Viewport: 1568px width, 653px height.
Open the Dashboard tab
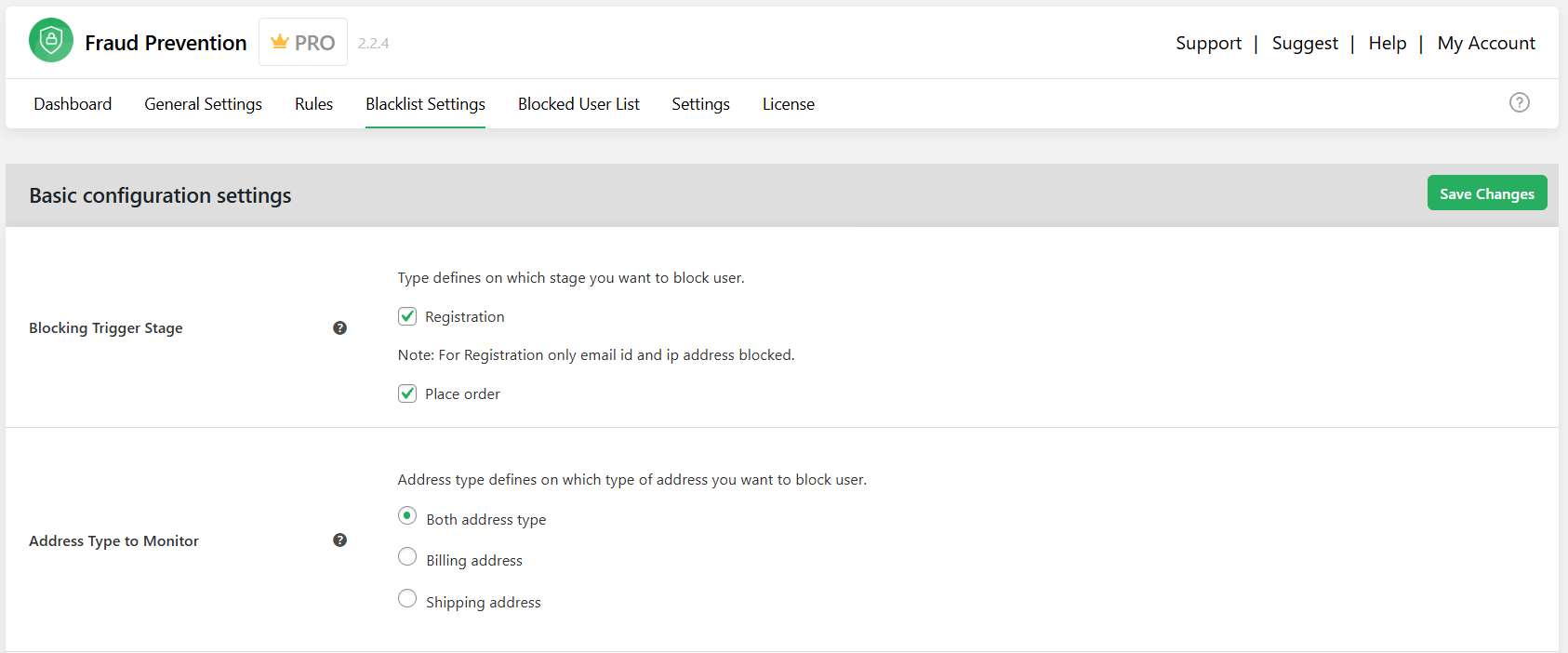tap(73, 104)
